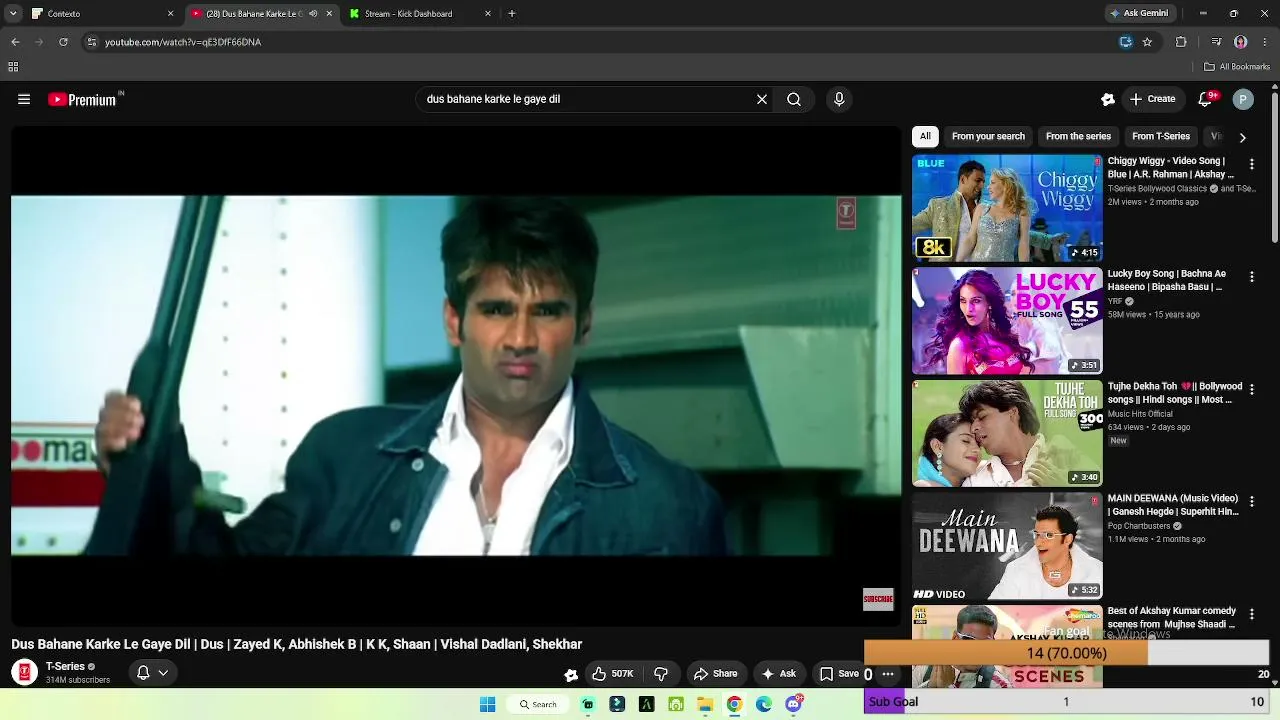Image resolution: width=1280 pixels, height=720 pixels.
Task: Open options for Lucky Boy Song video
Action: point(1251,276)
